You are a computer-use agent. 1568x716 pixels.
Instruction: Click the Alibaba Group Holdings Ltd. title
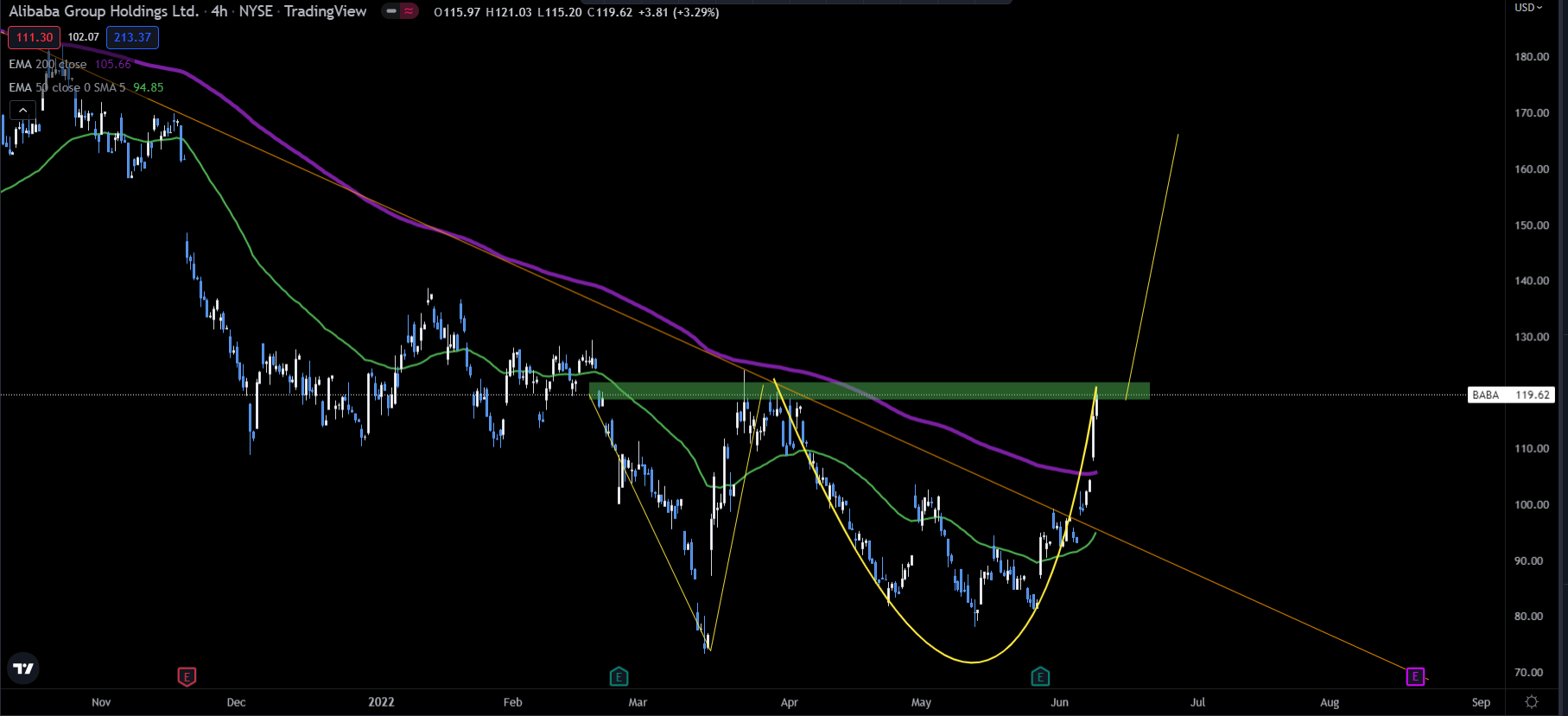104,11
